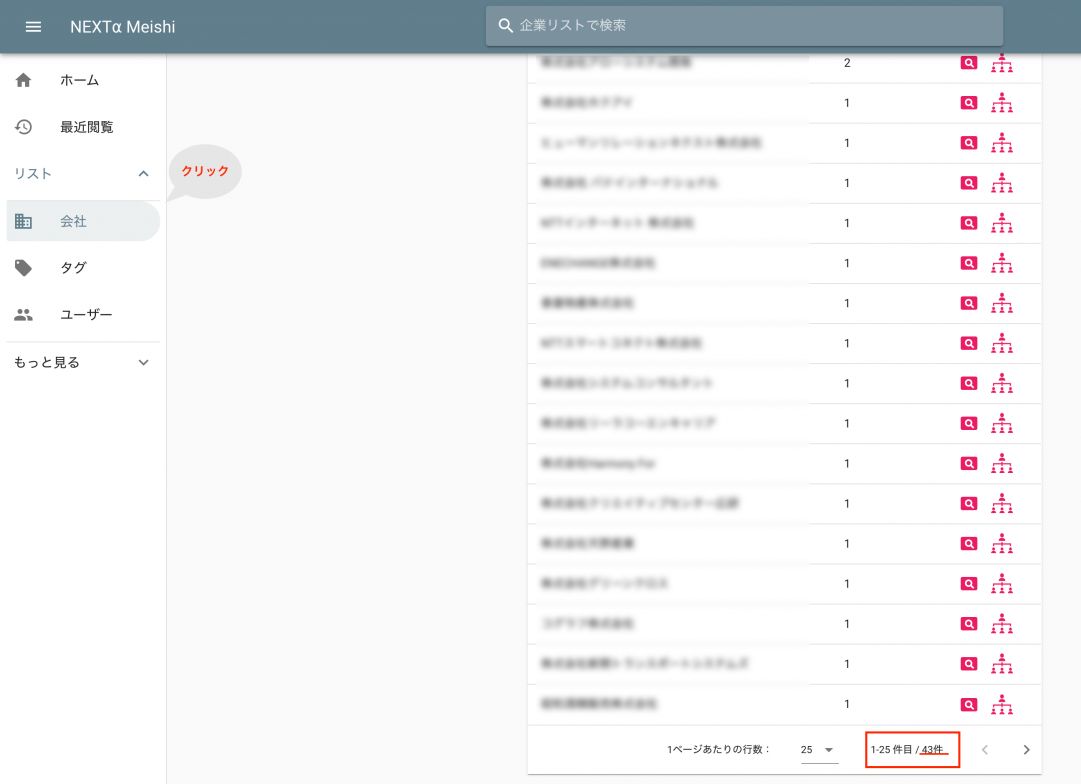This screenshot has height=784, width=1081.
Task: Go to the previous page of results
Action: [x=984, y=750]
